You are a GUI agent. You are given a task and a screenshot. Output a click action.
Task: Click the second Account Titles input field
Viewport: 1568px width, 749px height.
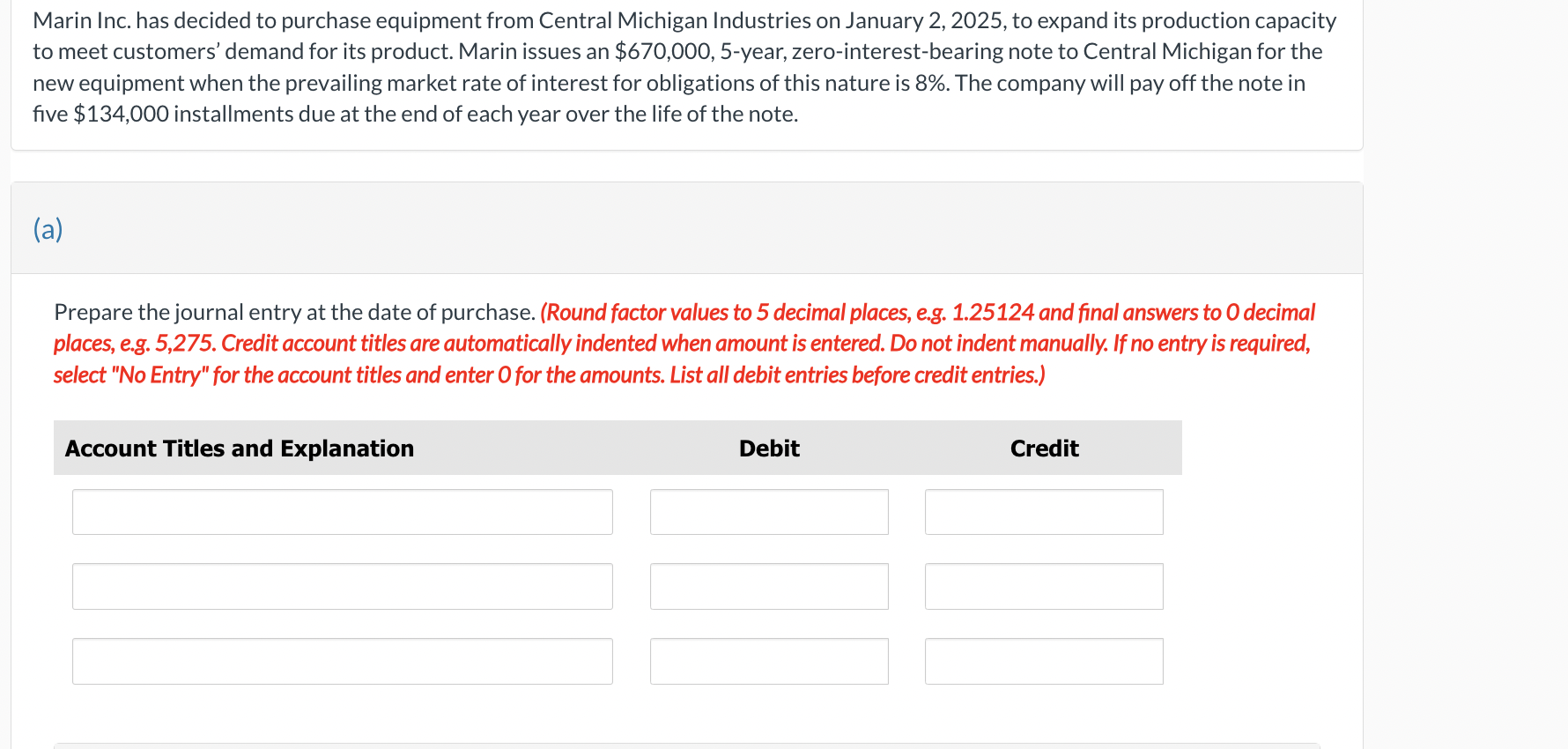(342, 586)
